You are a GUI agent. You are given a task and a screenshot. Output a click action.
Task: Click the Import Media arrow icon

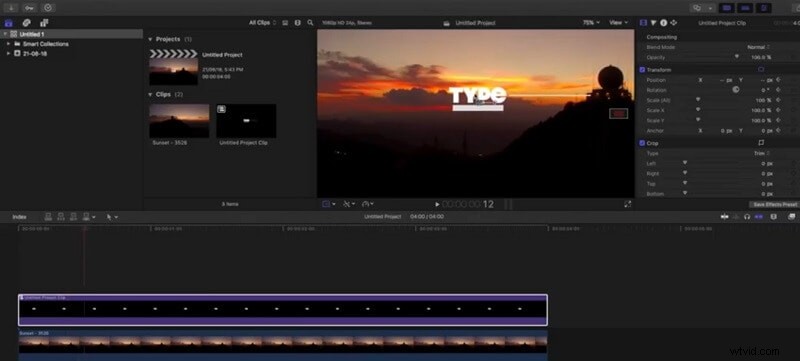click(11, 8)
